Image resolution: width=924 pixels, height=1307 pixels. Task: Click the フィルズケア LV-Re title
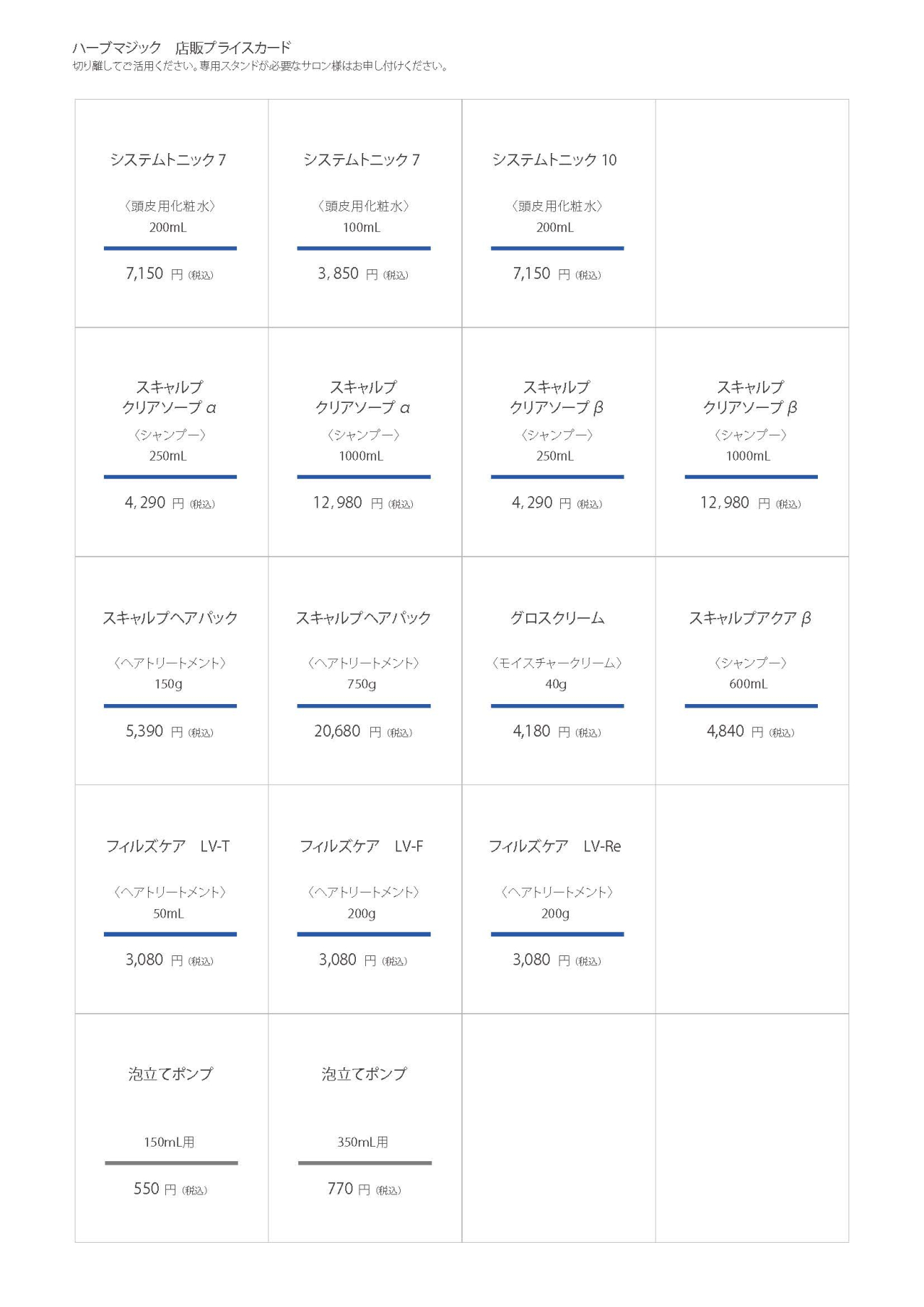[x=554, y=846]
